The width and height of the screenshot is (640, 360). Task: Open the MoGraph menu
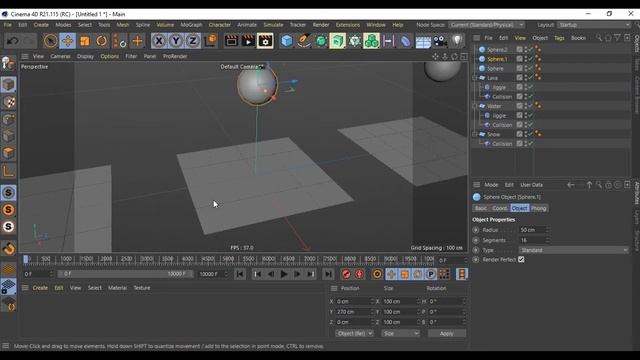[191, 25]
